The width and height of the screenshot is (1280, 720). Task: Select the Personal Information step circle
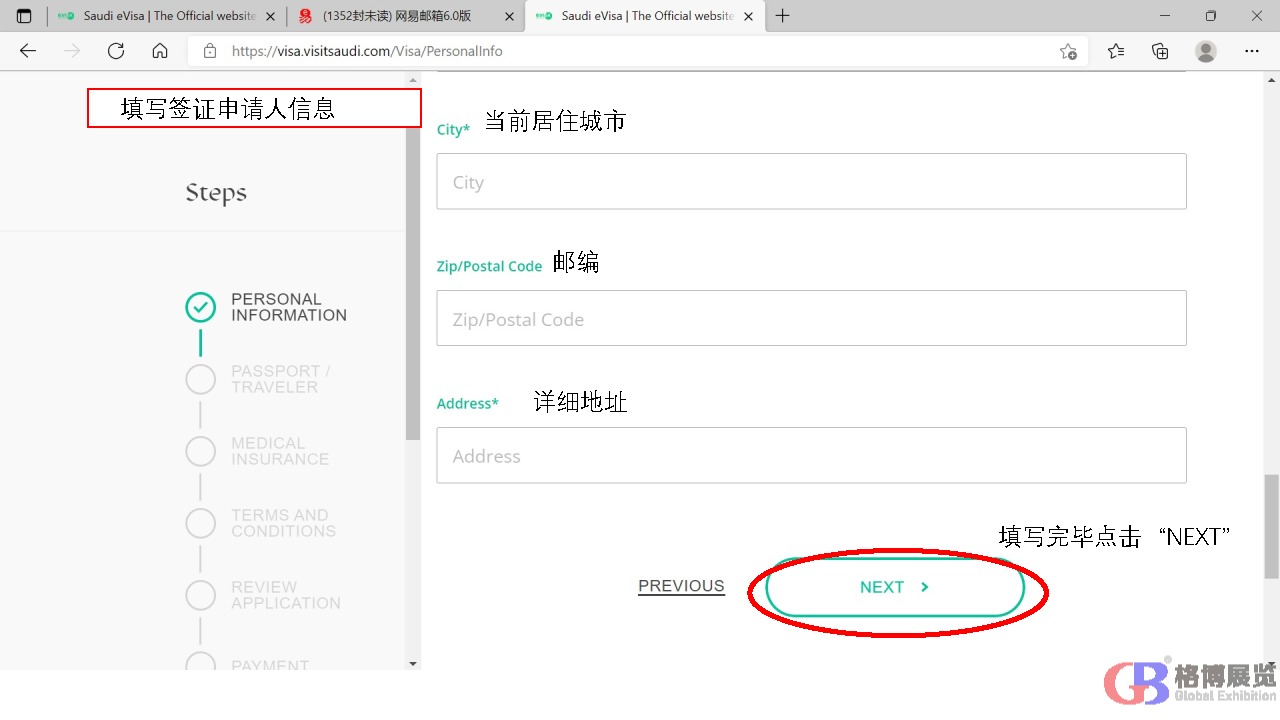[201, 307]
